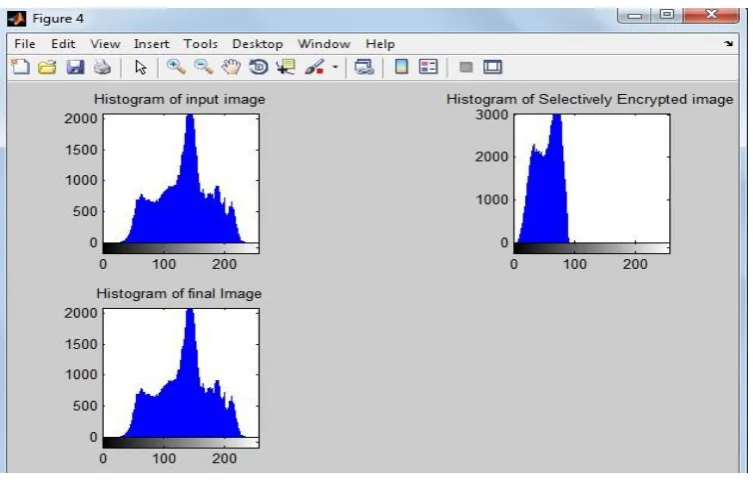753x480 pixels.
Task: Enable the Data Cursor tool
Action: pyautogui.click(x=286, y=67)
